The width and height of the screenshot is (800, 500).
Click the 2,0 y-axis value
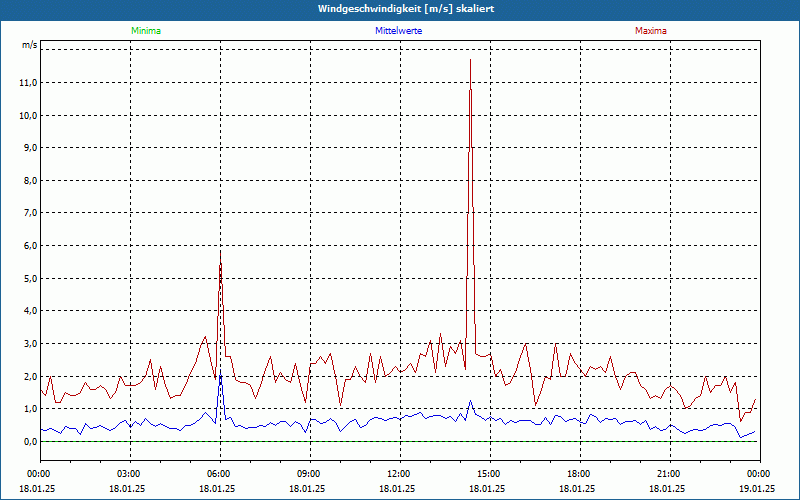(31, 377)
